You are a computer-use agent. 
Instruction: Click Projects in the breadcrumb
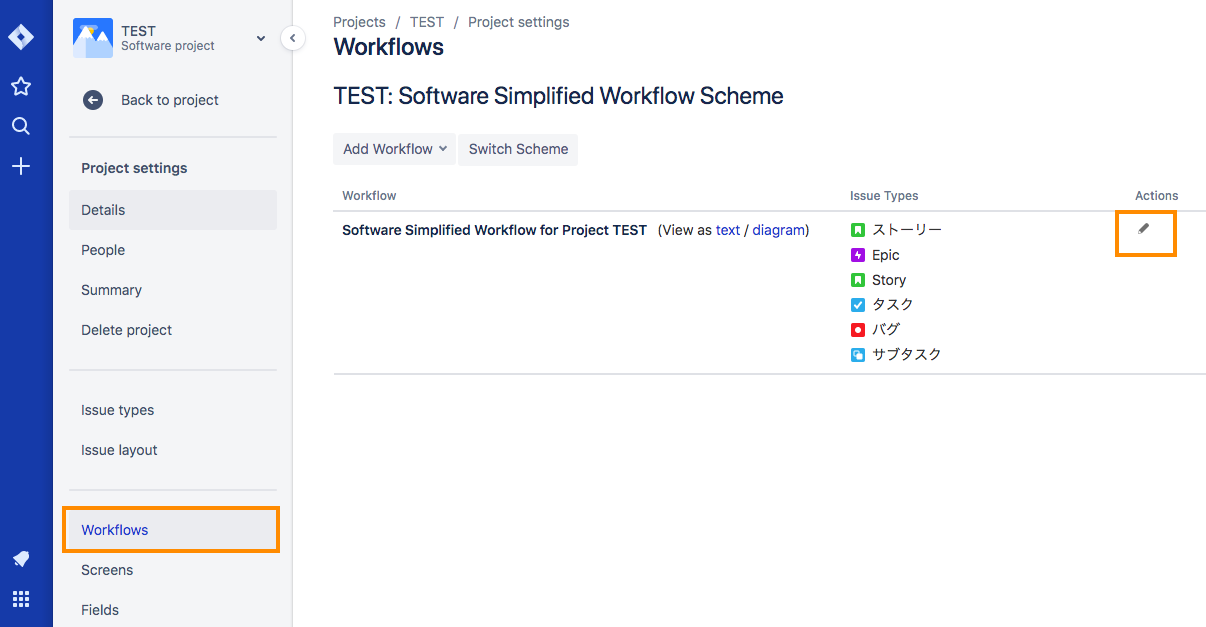pyautogui.click(x=360, y=22)
